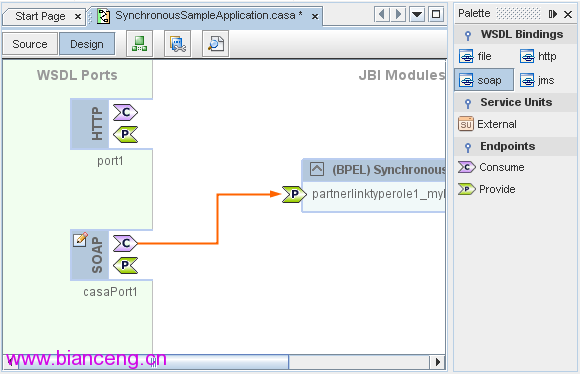Click the BPEL module Provide endpoint icon
This screenshot has height=374, width=580.
click(294, 194)
